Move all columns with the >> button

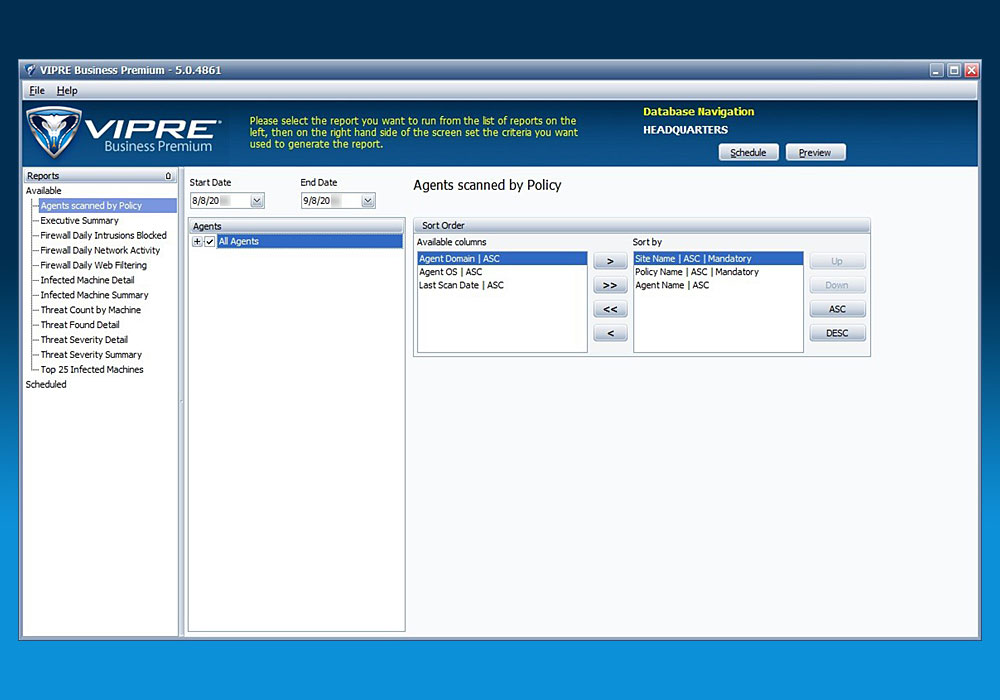click(x=610, y=285)
